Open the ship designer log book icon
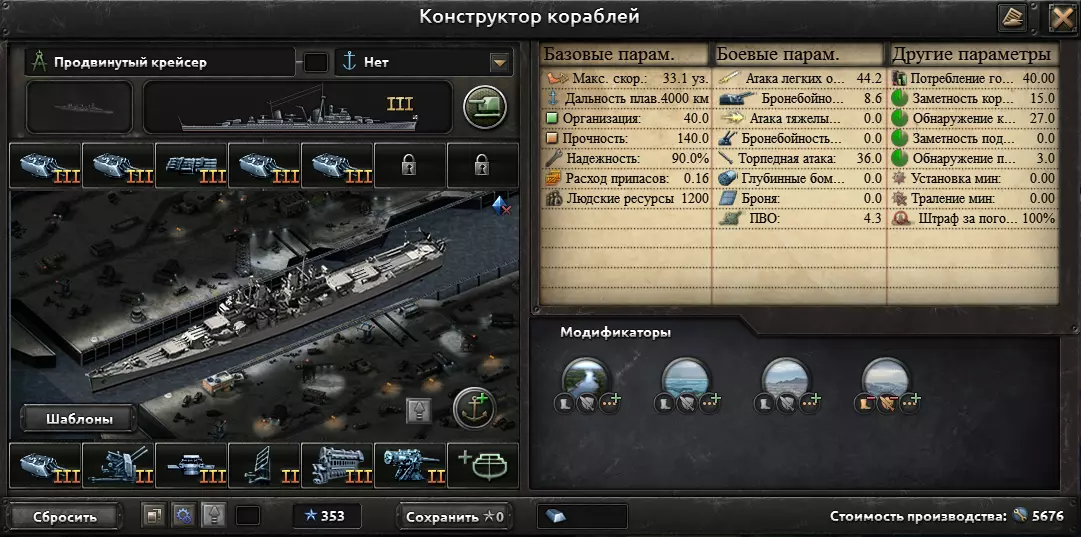This screenshot has height=537, width=1081. click(1012, 17)
